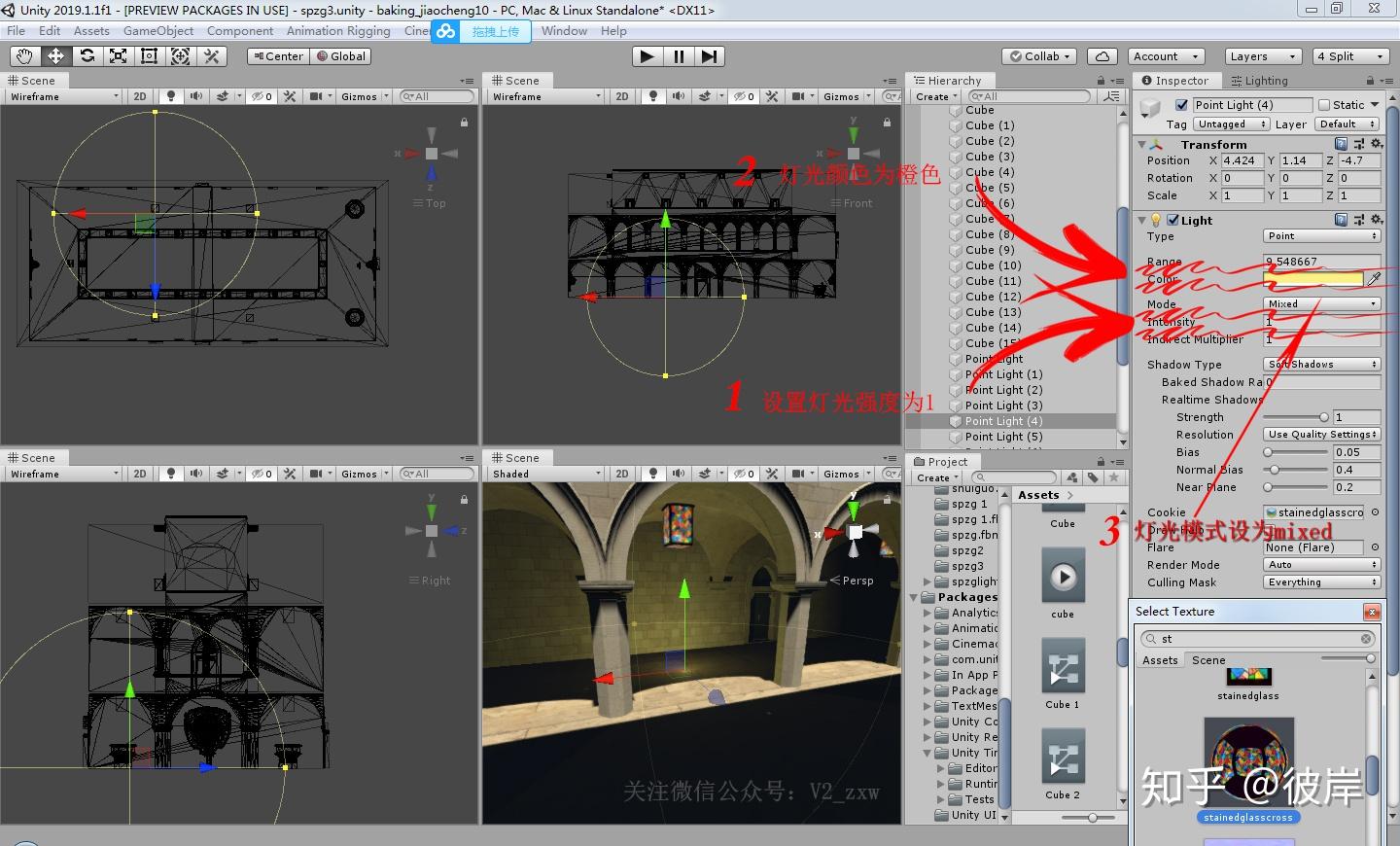The image size is (1400, 846).
Task: Open the Account dropdown
Action: point(1167,56)
